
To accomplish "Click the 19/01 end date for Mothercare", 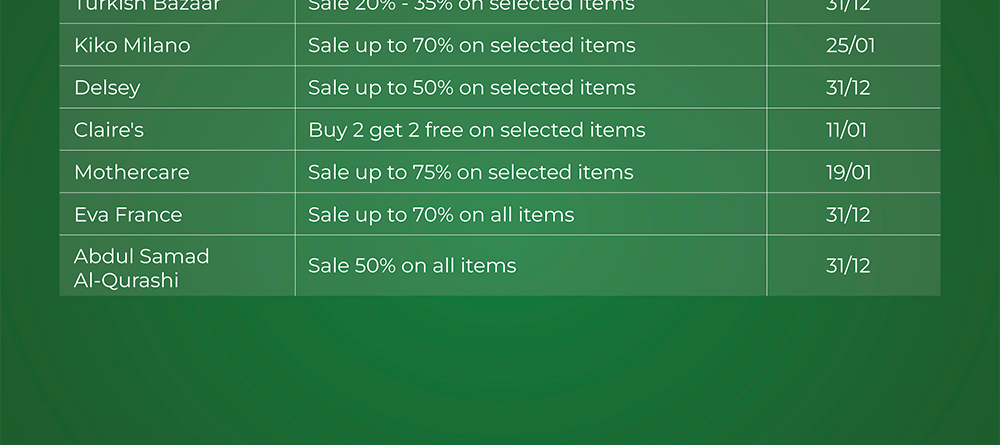I will coord(848,172).
